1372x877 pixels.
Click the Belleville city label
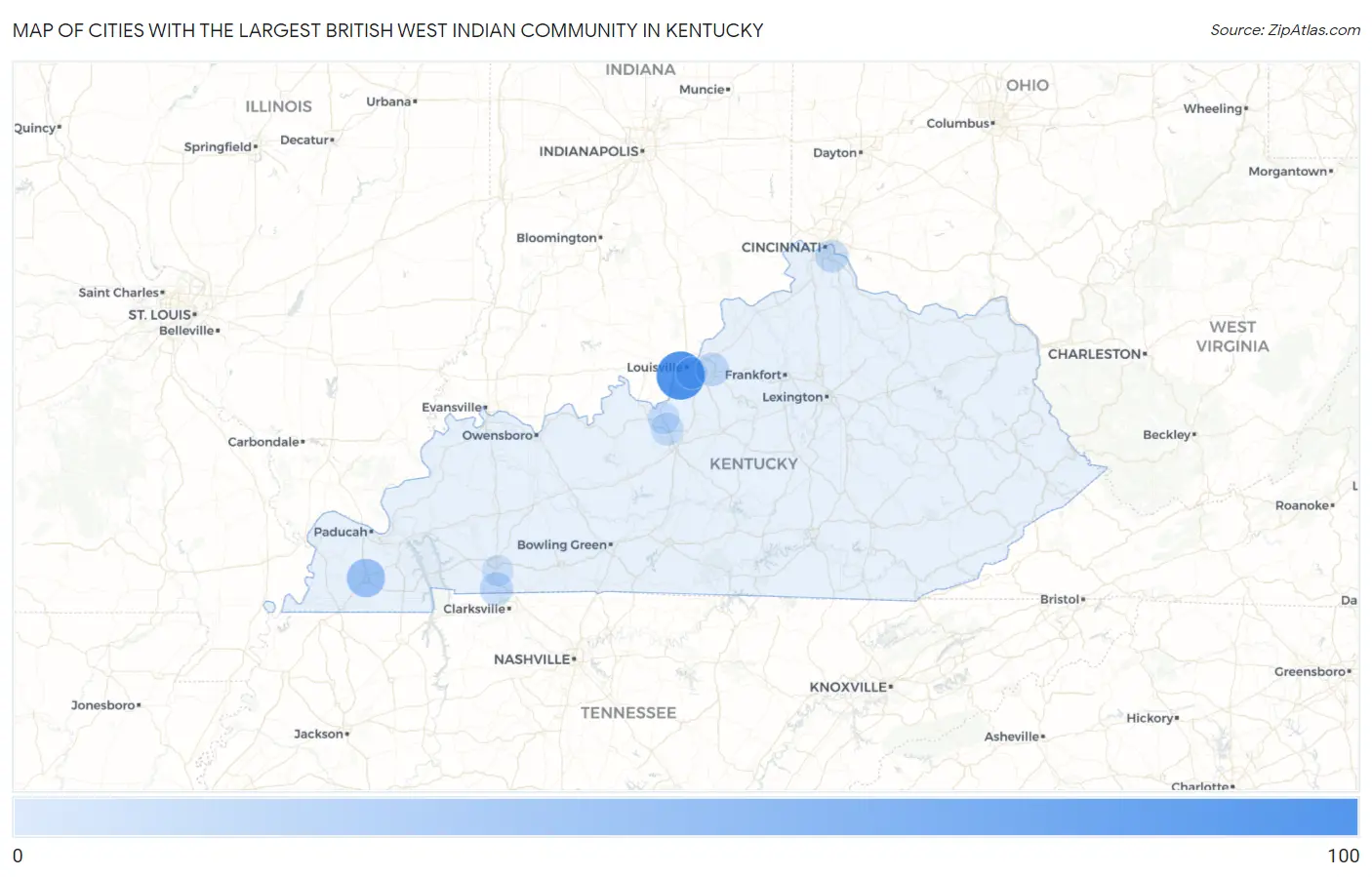[187, 331]
